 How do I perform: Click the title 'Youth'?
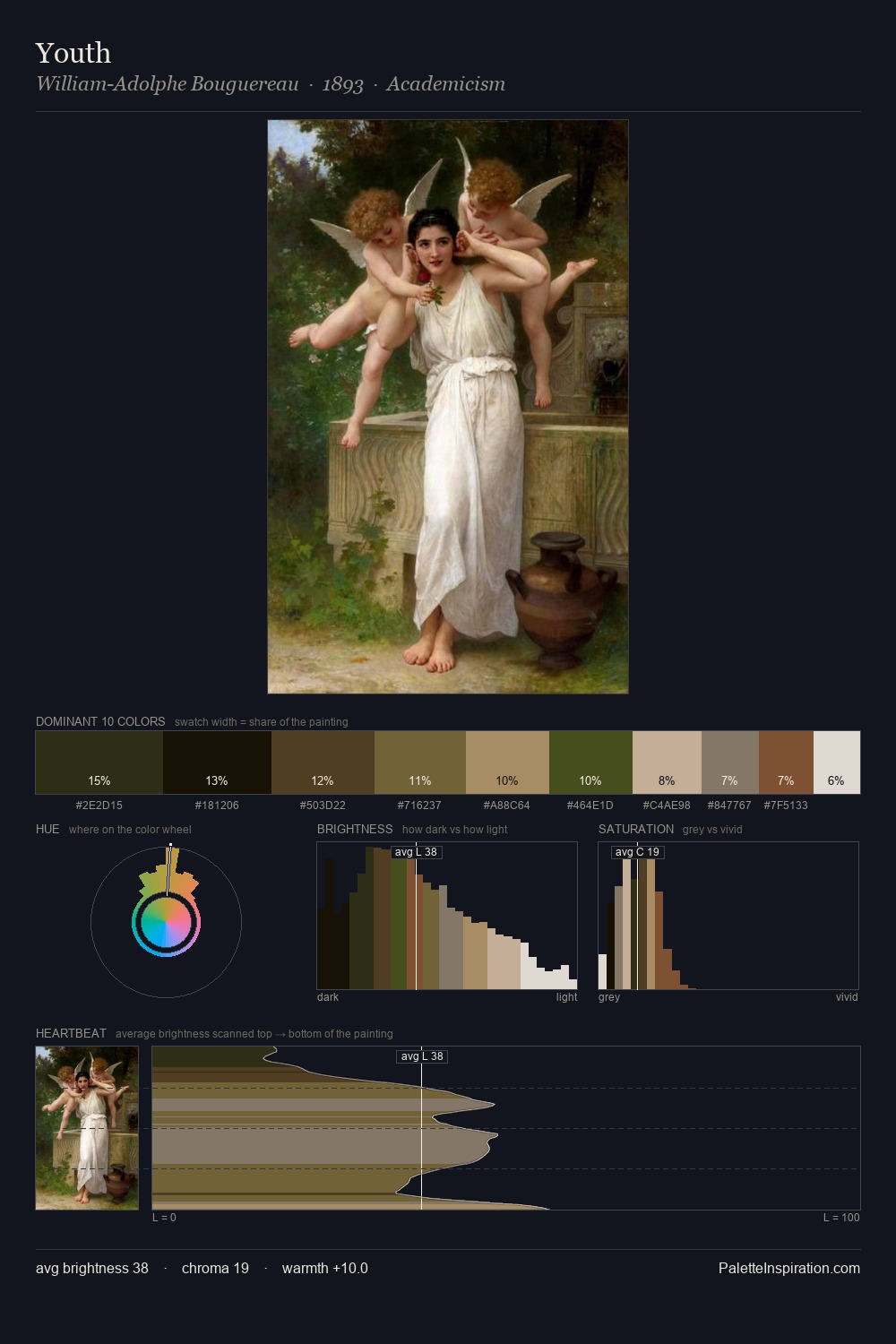pos(73,53)
